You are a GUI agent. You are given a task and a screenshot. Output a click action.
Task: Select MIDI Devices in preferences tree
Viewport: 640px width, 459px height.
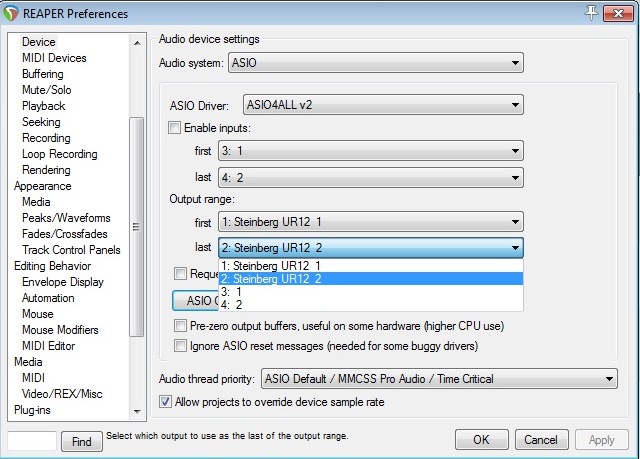click(x=54, y=58)
